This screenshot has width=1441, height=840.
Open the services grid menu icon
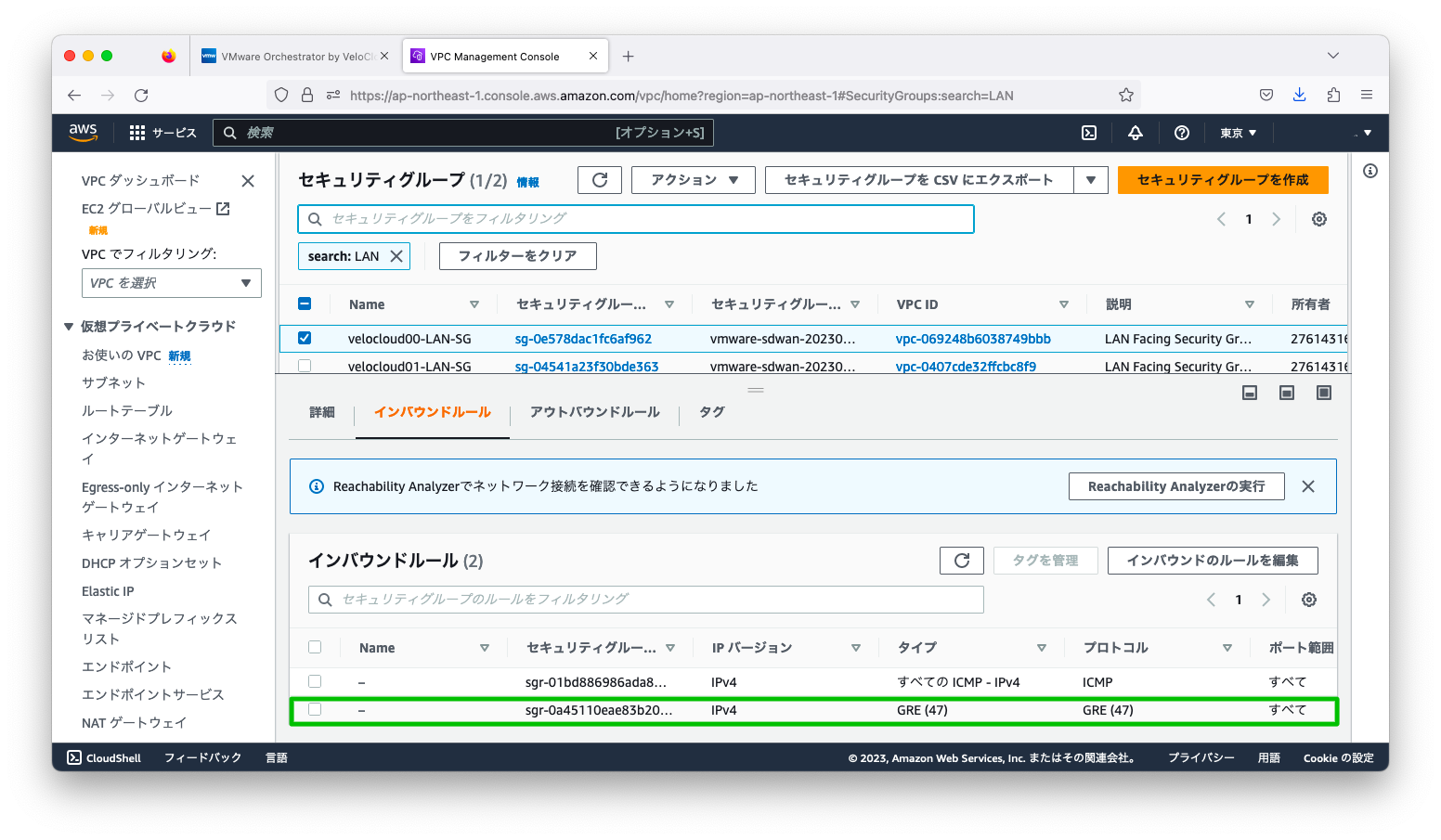(137, 133)
